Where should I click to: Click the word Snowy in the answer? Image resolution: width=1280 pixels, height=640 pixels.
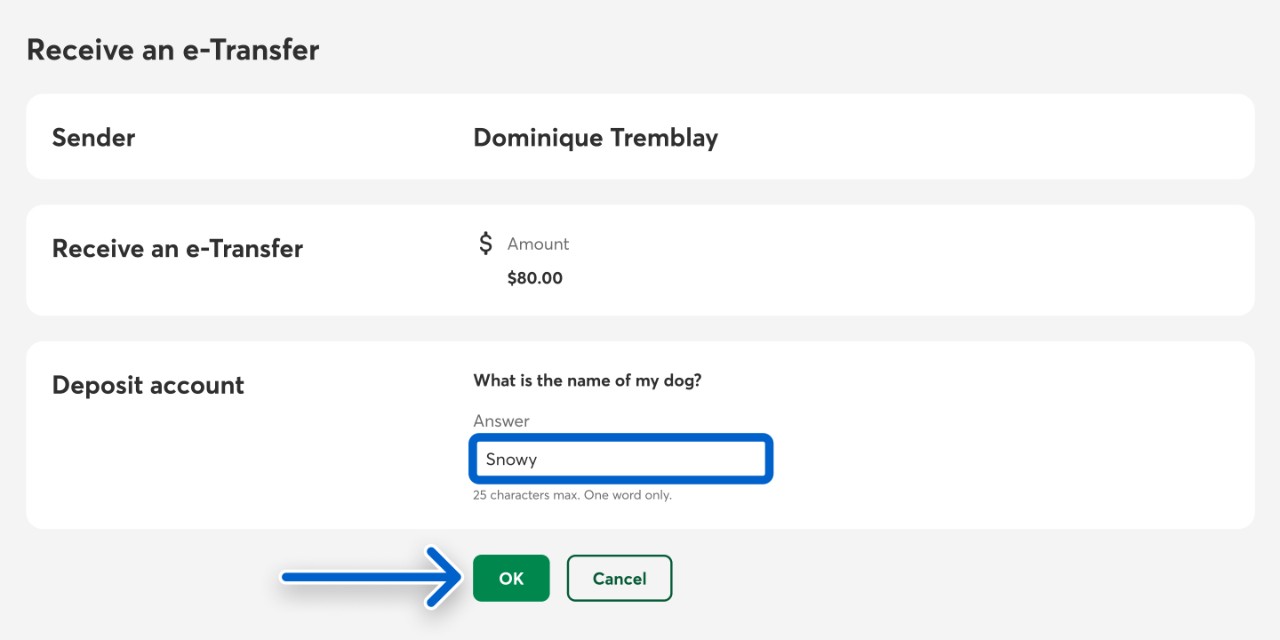point(511,459)
